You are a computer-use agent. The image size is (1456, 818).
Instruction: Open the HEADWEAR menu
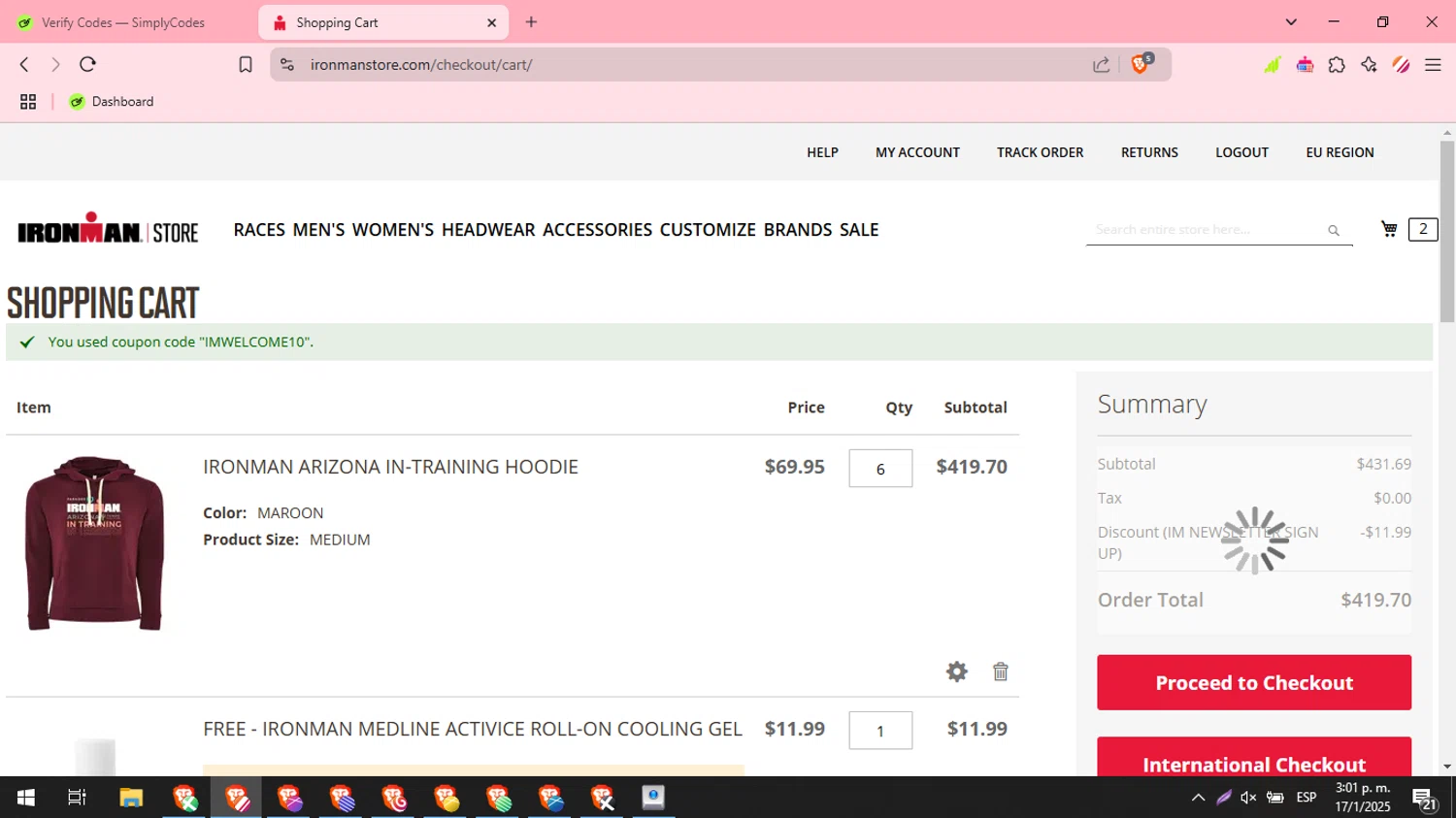coord(488,230)
